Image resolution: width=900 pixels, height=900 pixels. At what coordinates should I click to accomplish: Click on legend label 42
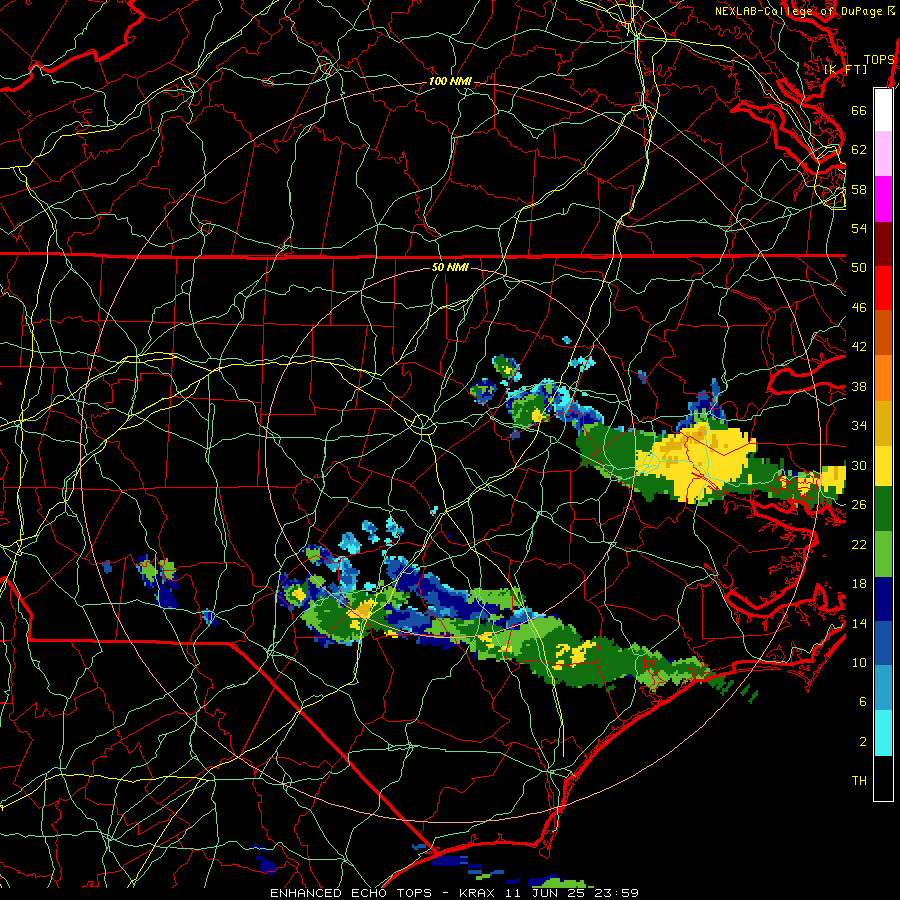(x=859, y=347)
